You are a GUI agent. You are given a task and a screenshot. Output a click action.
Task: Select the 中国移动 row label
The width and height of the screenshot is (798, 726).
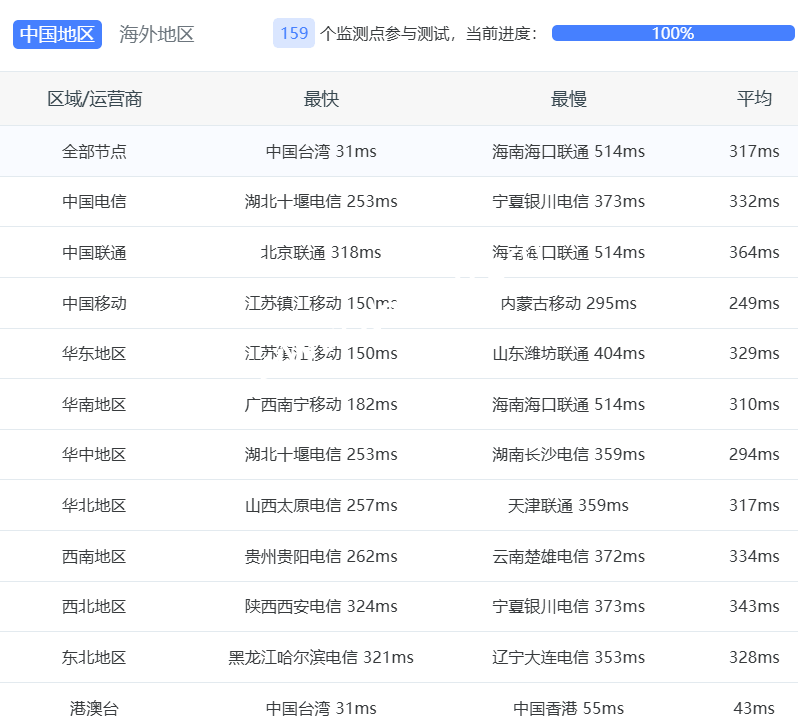(x=95, y=303)
